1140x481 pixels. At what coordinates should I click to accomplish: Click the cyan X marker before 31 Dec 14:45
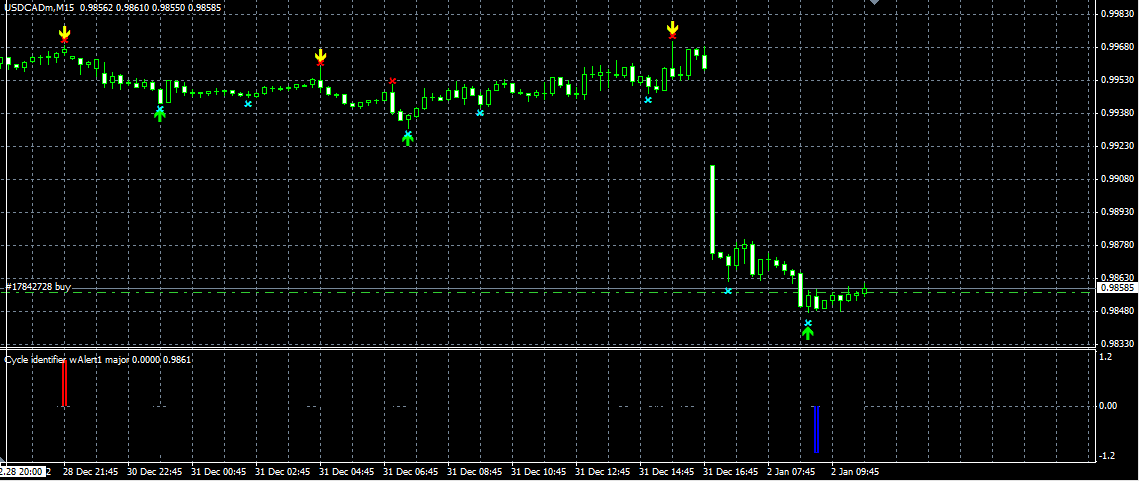click(648, 100)
